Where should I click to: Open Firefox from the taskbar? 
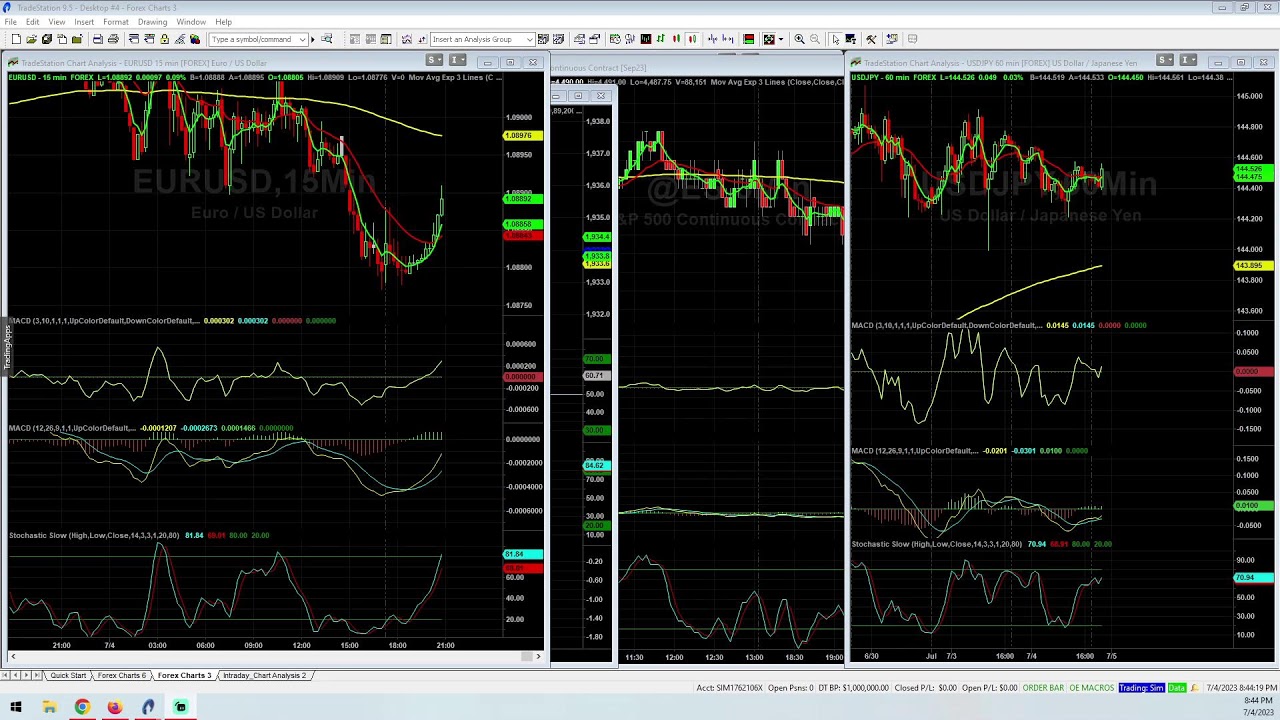(x=115, y=708)
